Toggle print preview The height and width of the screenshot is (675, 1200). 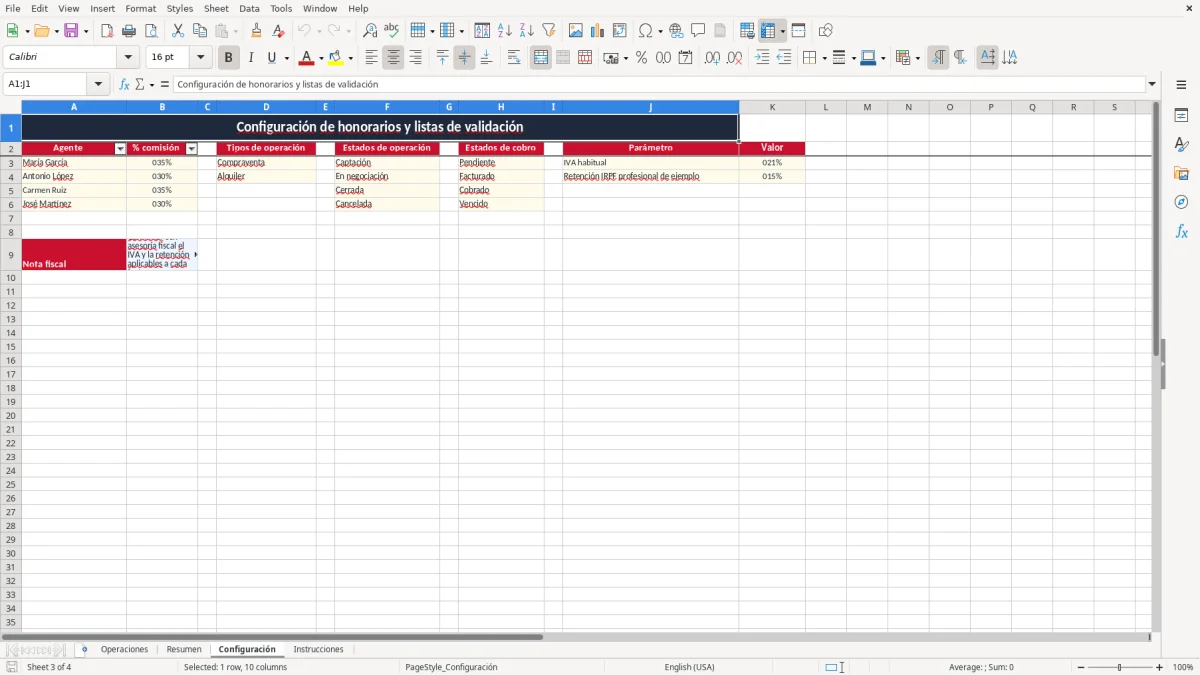(151, 31)
